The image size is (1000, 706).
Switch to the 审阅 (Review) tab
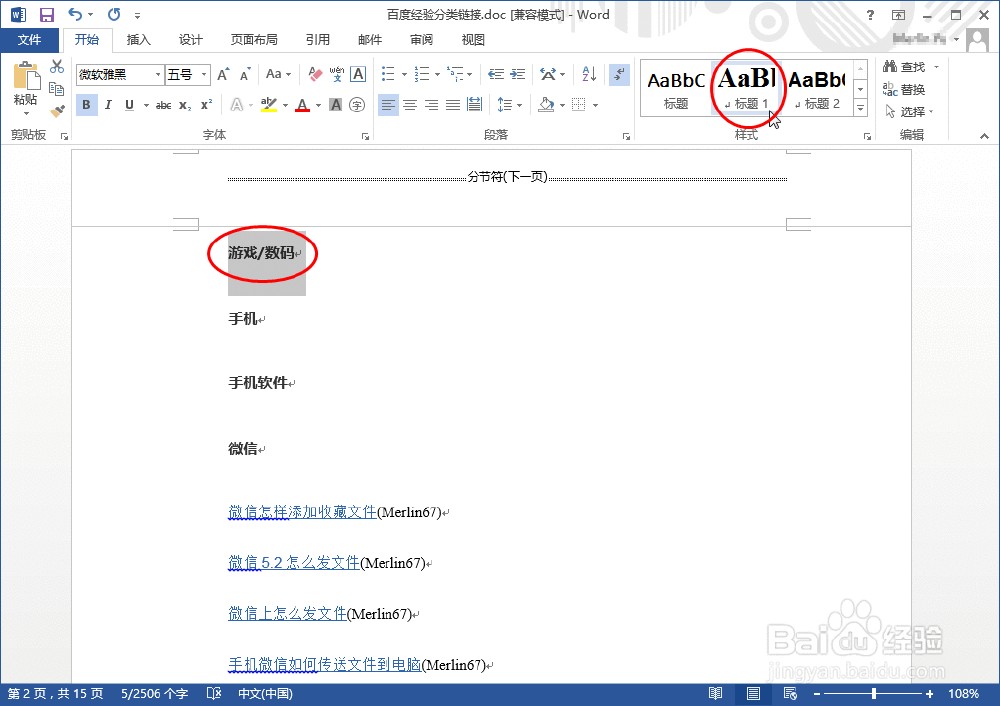coord(421,40)
